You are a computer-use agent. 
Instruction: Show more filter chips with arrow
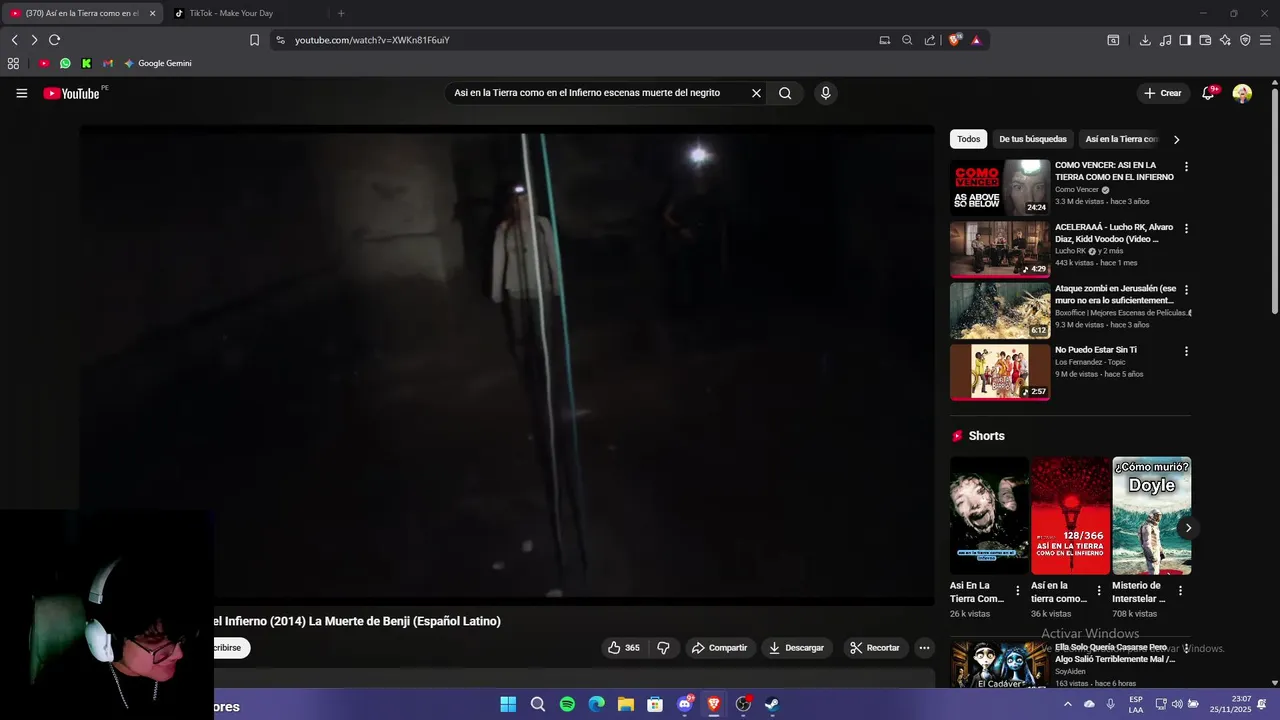[x=1176, y=139]
